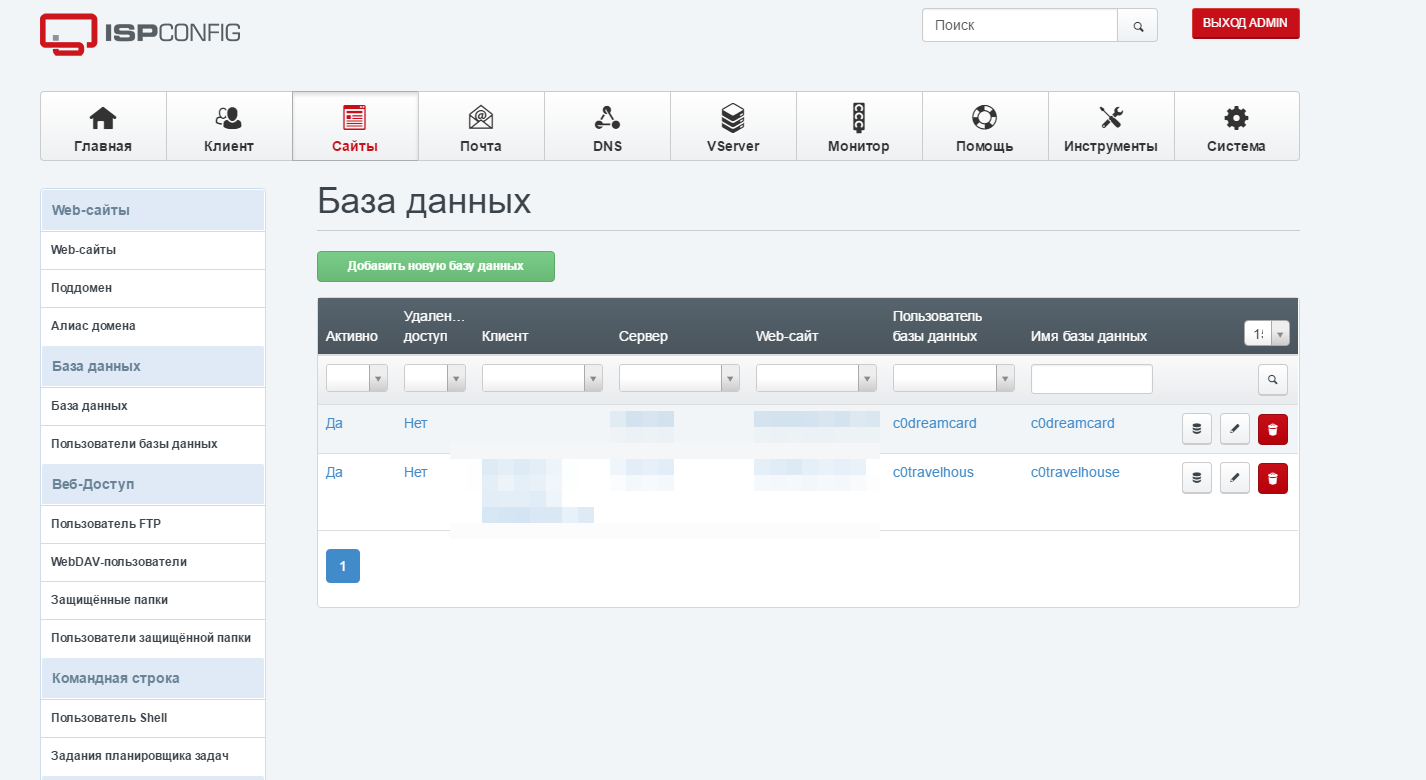Image resolution: width=1426 pixels, height=780 pixels.
Task: Open the DNS module
Action: click(607, 126)
